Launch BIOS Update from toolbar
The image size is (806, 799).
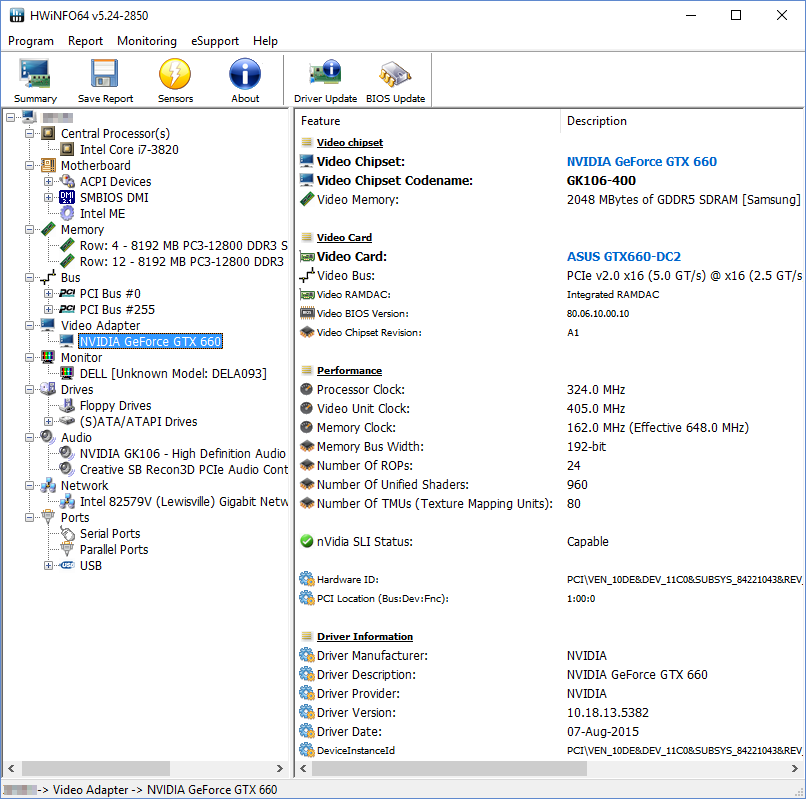pos(395,81)
